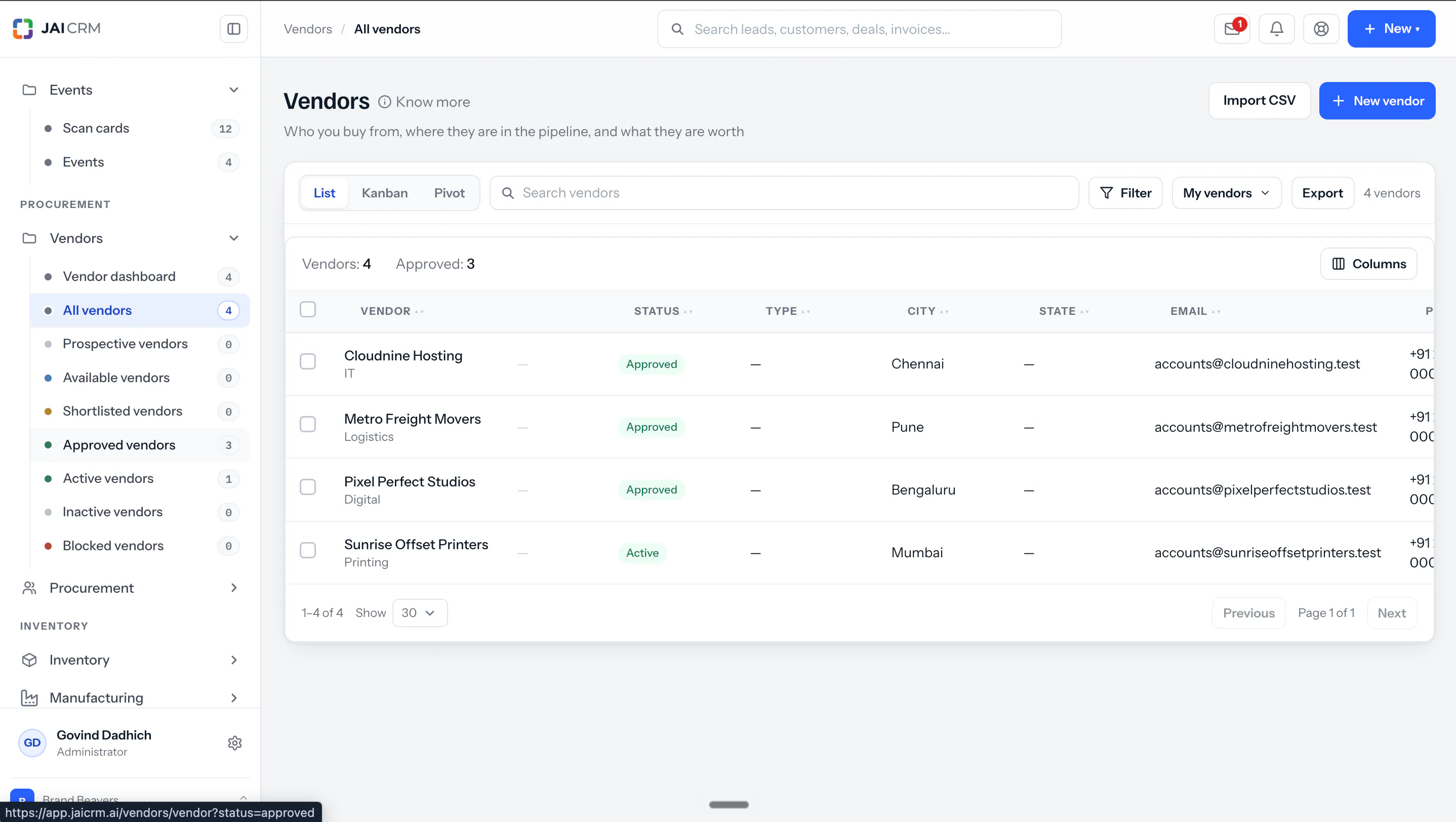The width and height of the screenshot is (1456, 822).
Task: Collapse the Vendors section chevron
Action: point(233,238)
